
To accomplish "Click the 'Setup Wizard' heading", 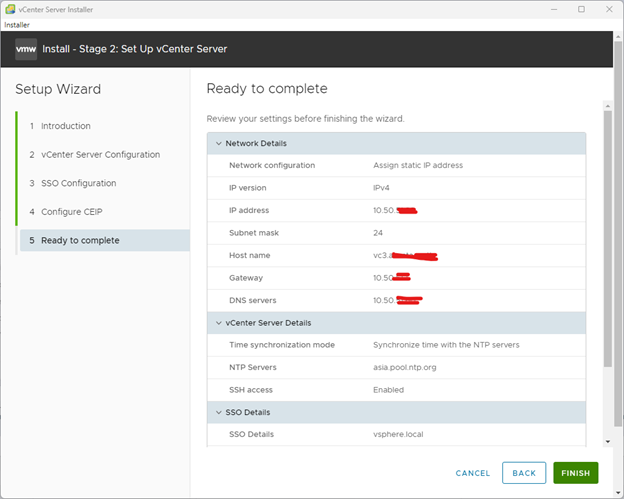I will point(58,89).
